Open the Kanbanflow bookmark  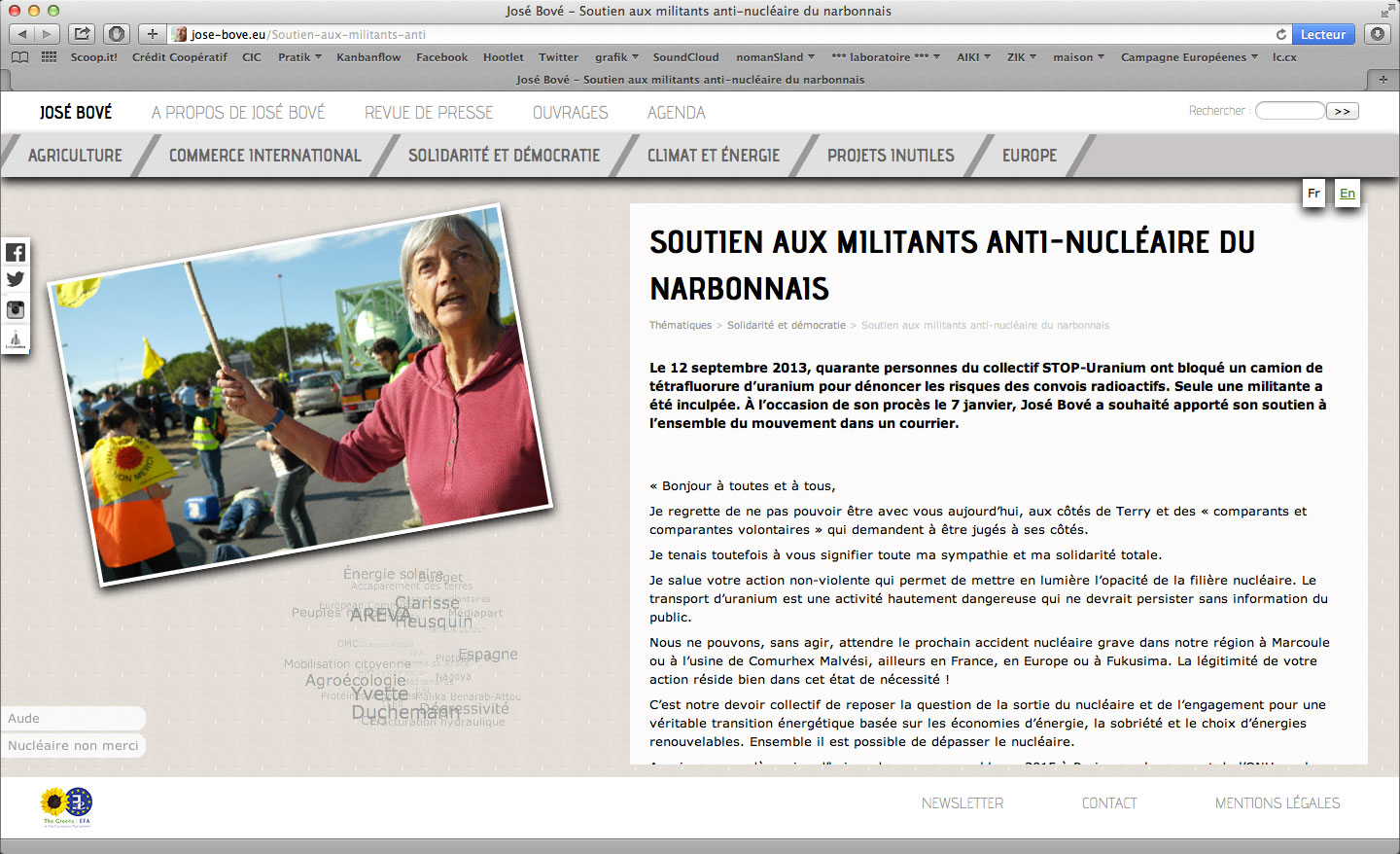[368, 57]
